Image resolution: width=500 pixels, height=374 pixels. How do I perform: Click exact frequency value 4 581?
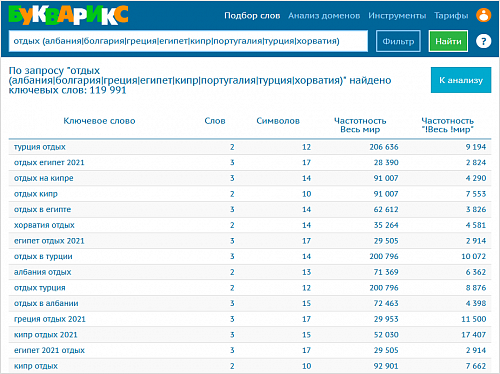coord(476,225)
